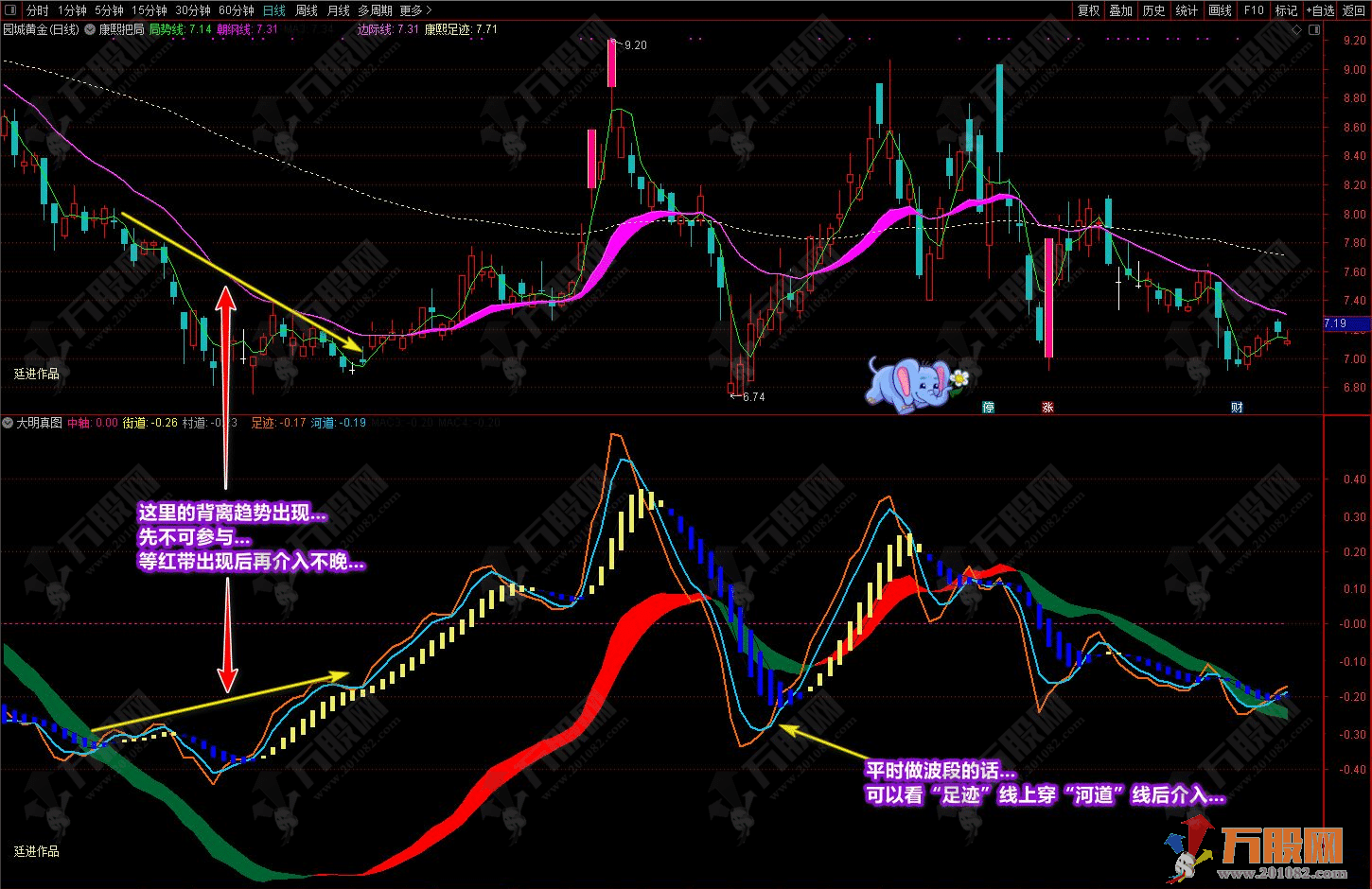The width and height of the screenshot is (1372, 889).
Task: Click the 足迹: -0.17 value
Action: (278, 423)
